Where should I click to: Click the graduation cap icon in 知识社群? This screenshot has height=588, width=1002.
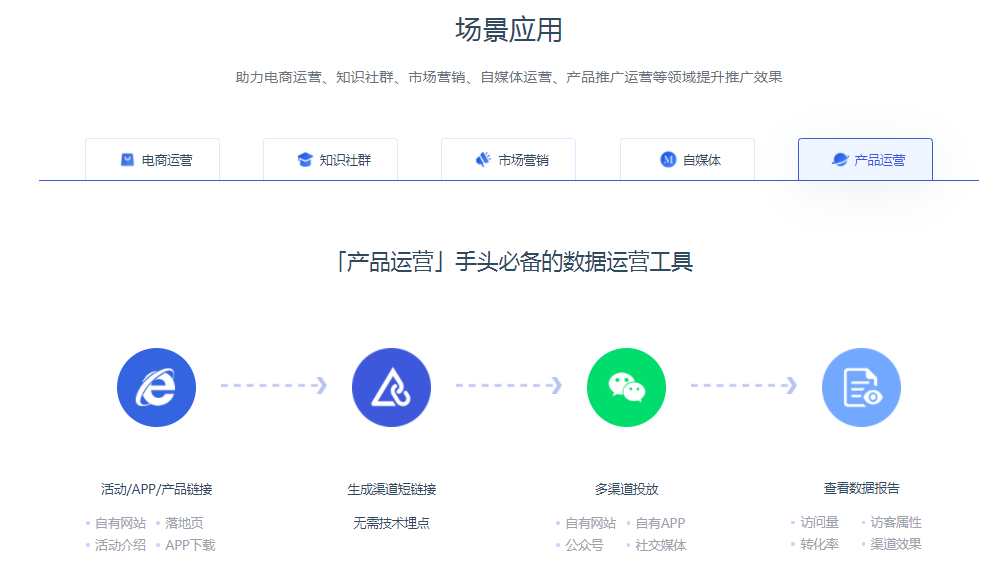tap(305, 160)
